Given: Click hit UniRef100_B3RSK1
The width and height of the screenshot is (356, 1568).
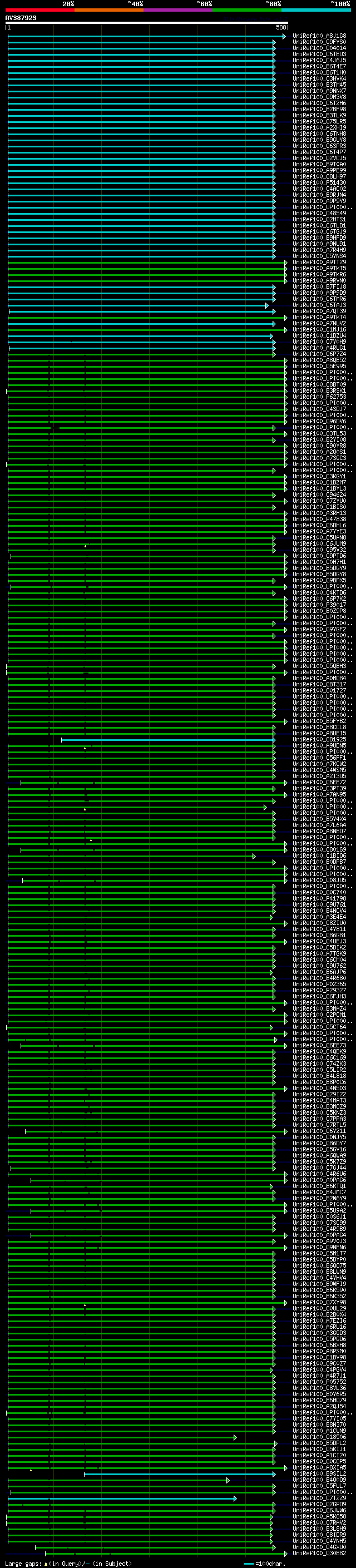Looking at the screenshot, I should [x=319, y=391].
